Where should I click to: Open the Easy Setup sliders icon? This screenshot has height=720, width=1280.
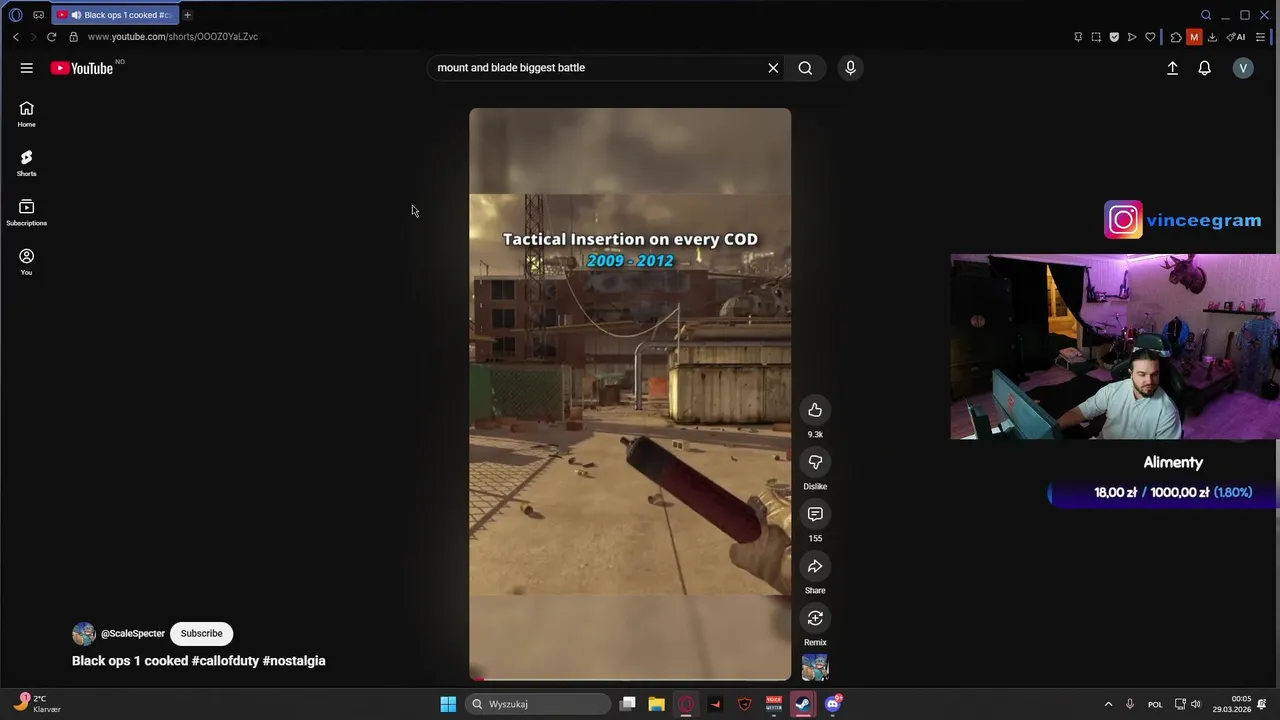1260,37
